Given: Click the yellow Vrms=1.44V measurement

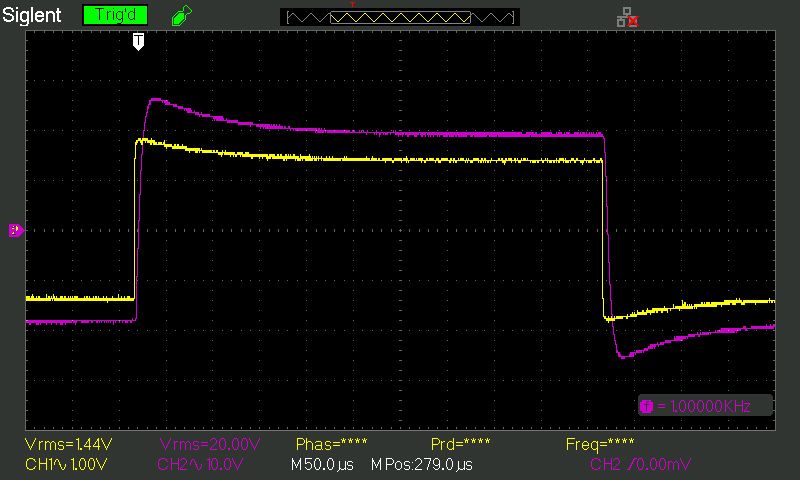Looking at the screenshot, I should tap(68, 444).
